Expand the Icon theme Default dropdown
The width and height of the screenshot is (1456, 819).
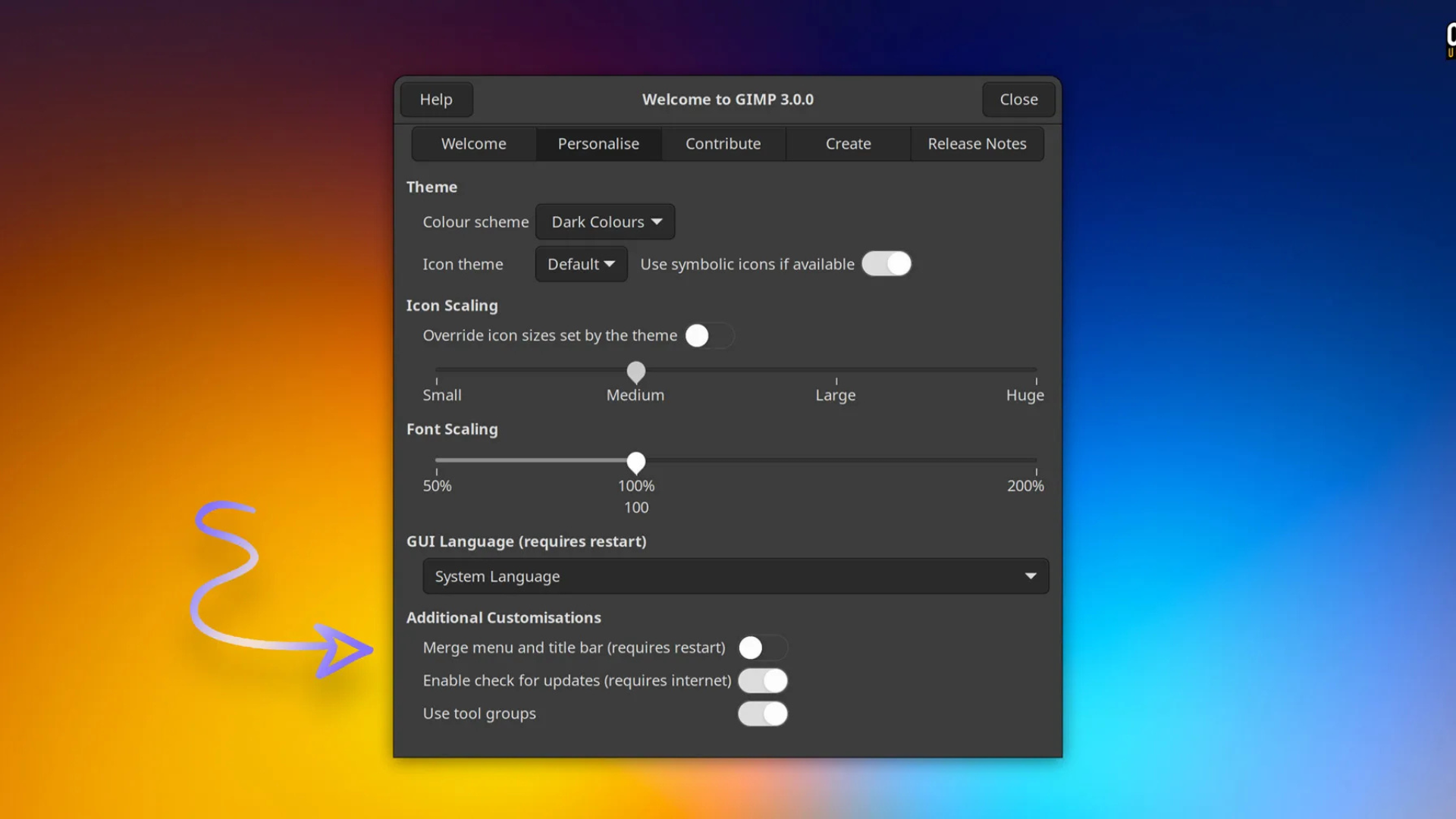click(581, 265)
